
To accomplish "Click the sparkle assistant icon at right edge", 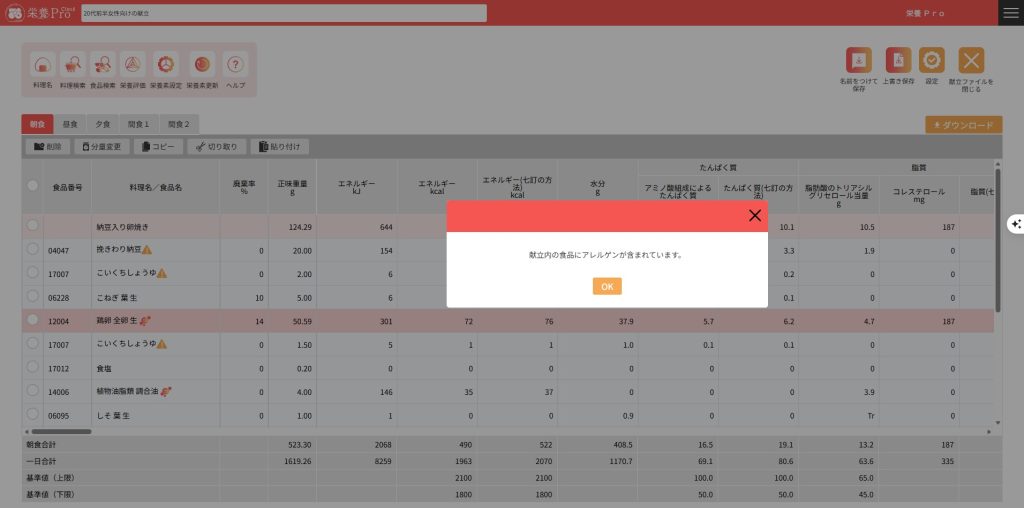I will coord(1016,224).
